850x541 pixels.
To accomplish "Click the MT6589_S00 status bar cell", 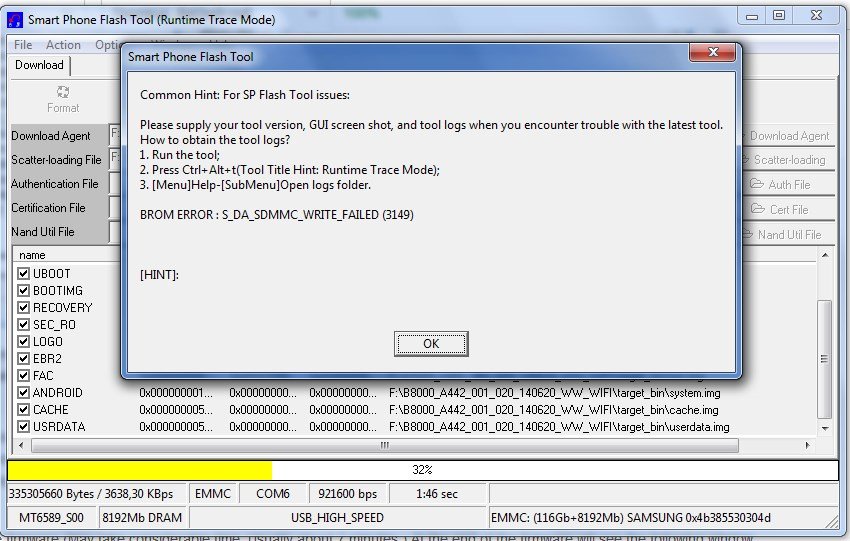I will (51, 518).
